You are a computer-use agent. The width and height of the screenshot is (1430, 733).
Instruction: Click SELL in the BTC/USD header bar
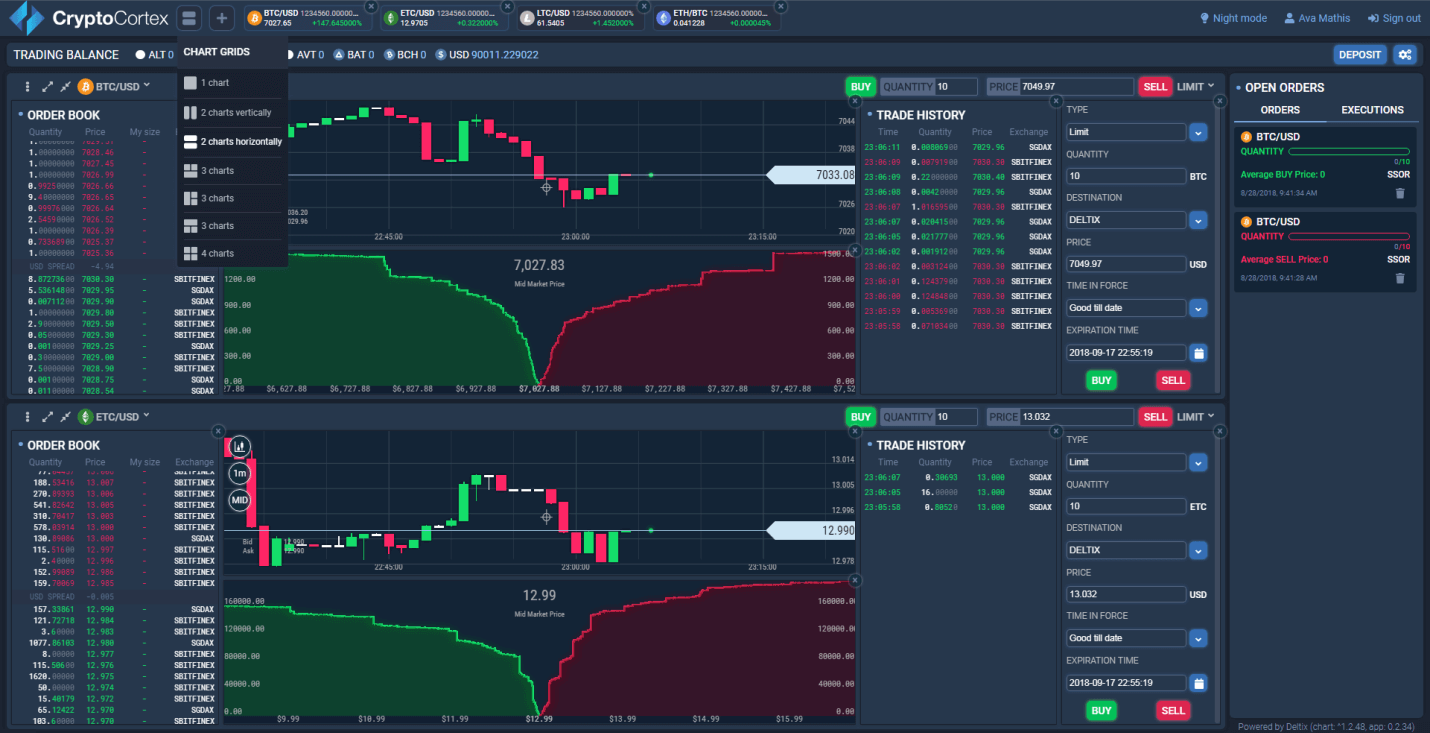1155,87
